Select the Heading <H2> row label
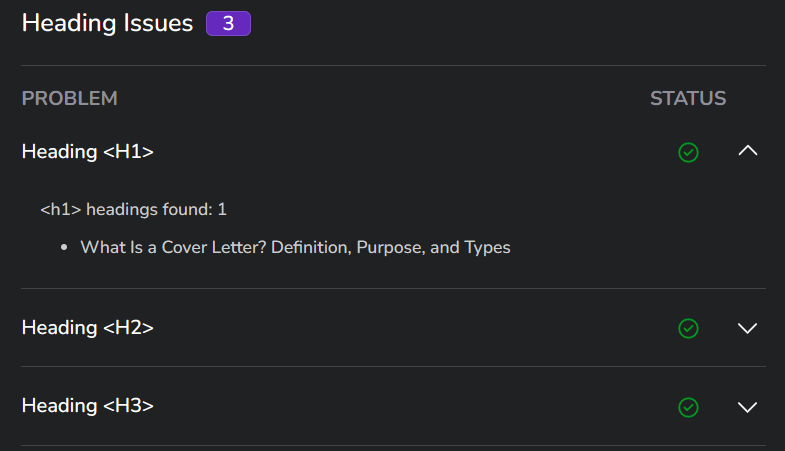The image size is (785, 451). point(88,328)
